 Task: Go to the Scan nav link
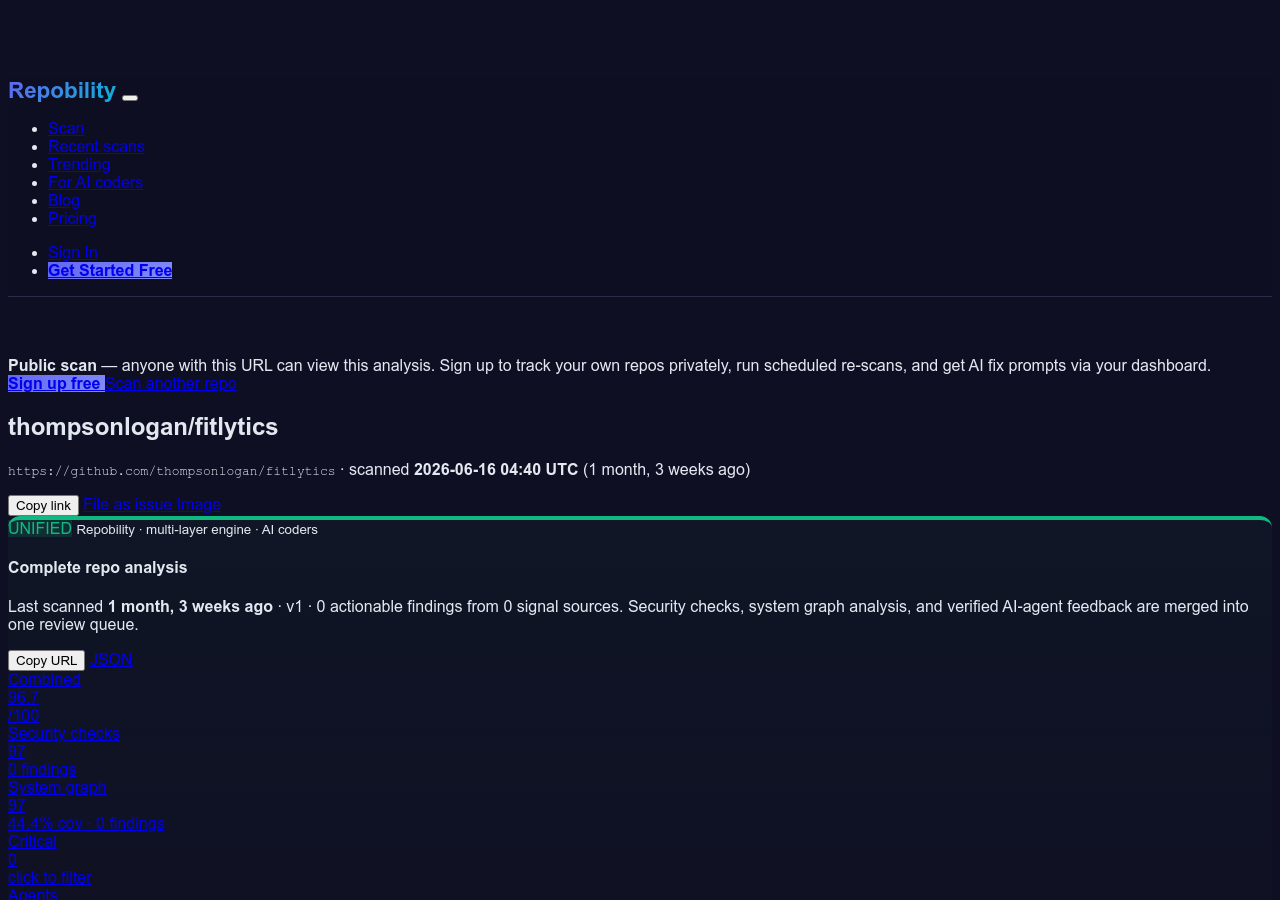[x=66, y=128]
